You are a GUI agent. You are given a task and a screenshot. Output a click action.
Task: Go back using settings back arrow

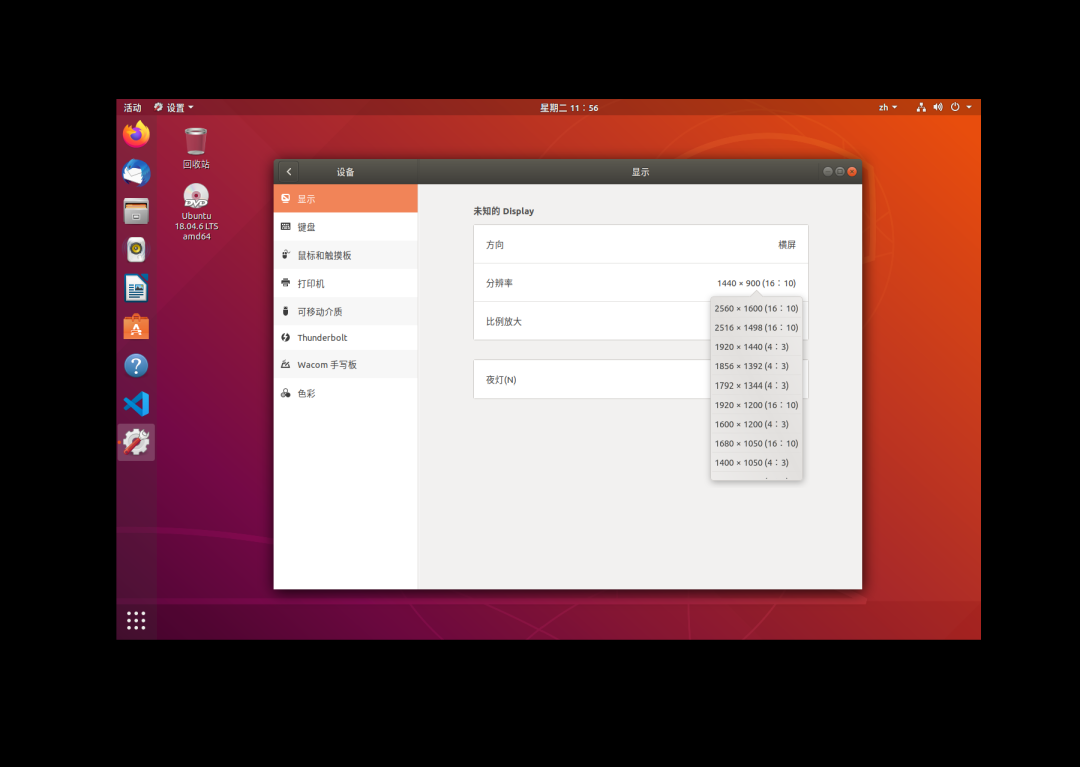pos(289,172)
